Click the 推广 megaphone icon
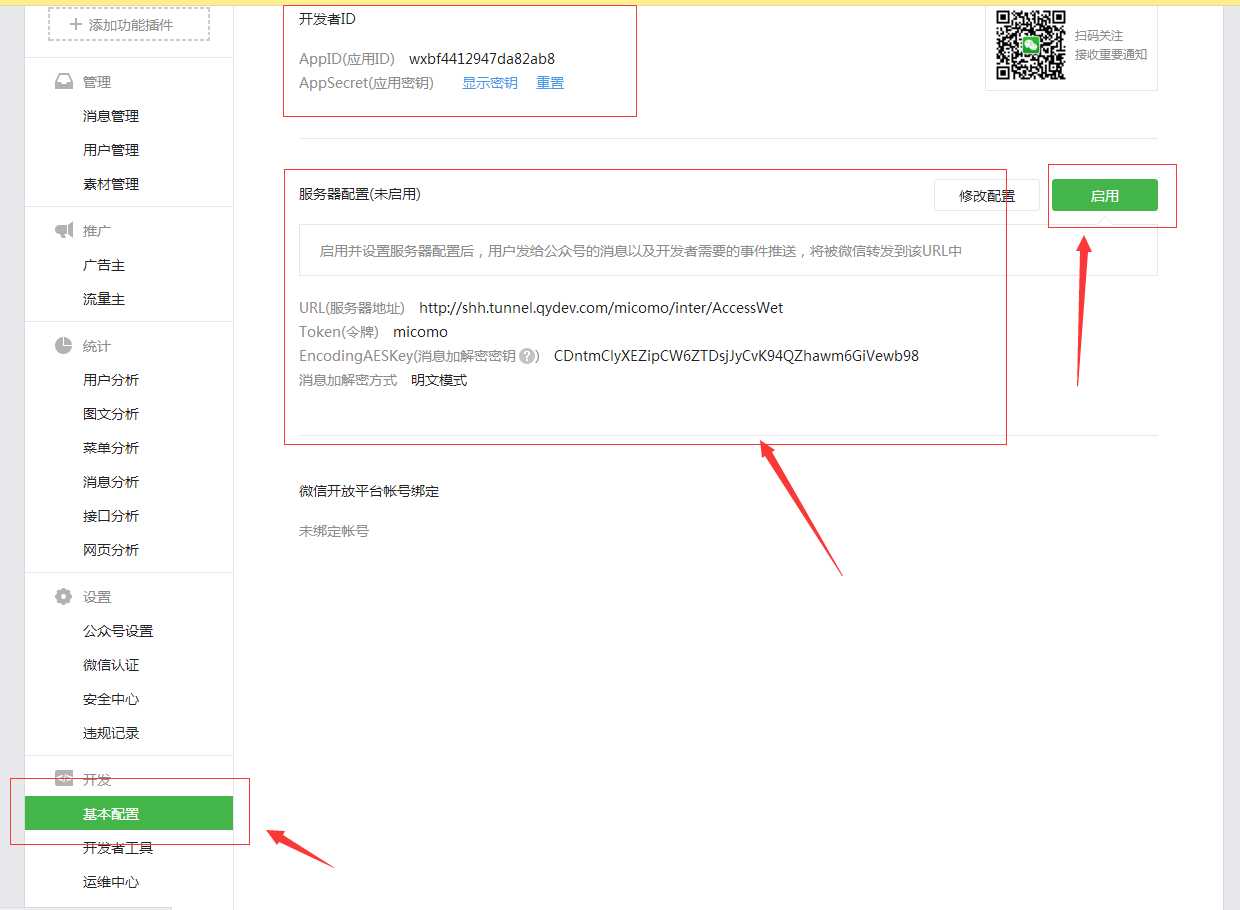 [64, 230]
